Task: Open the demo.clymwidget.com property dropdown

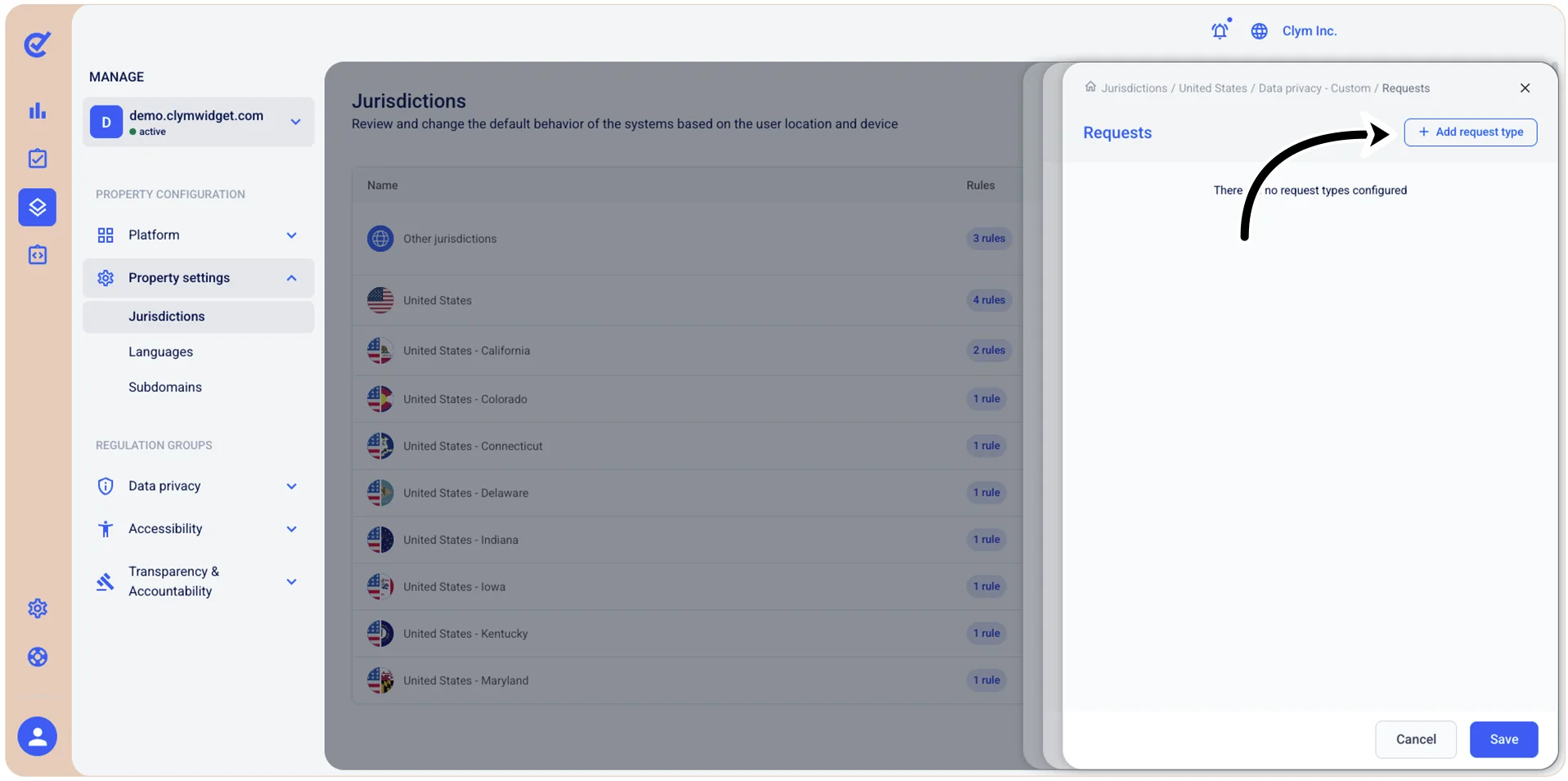Action: pos(199,122)
